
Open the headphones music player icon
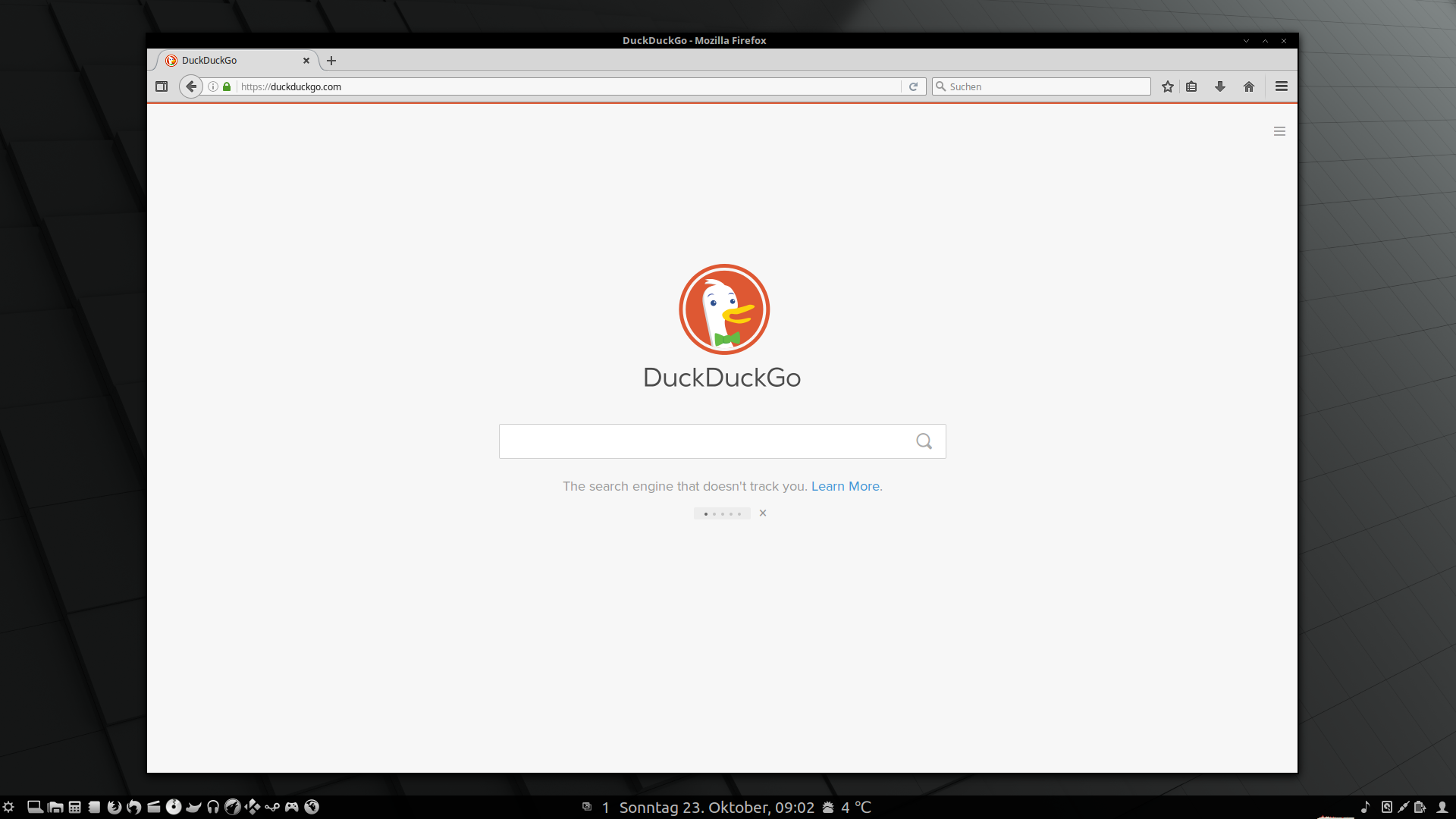[x=213, y=807]
